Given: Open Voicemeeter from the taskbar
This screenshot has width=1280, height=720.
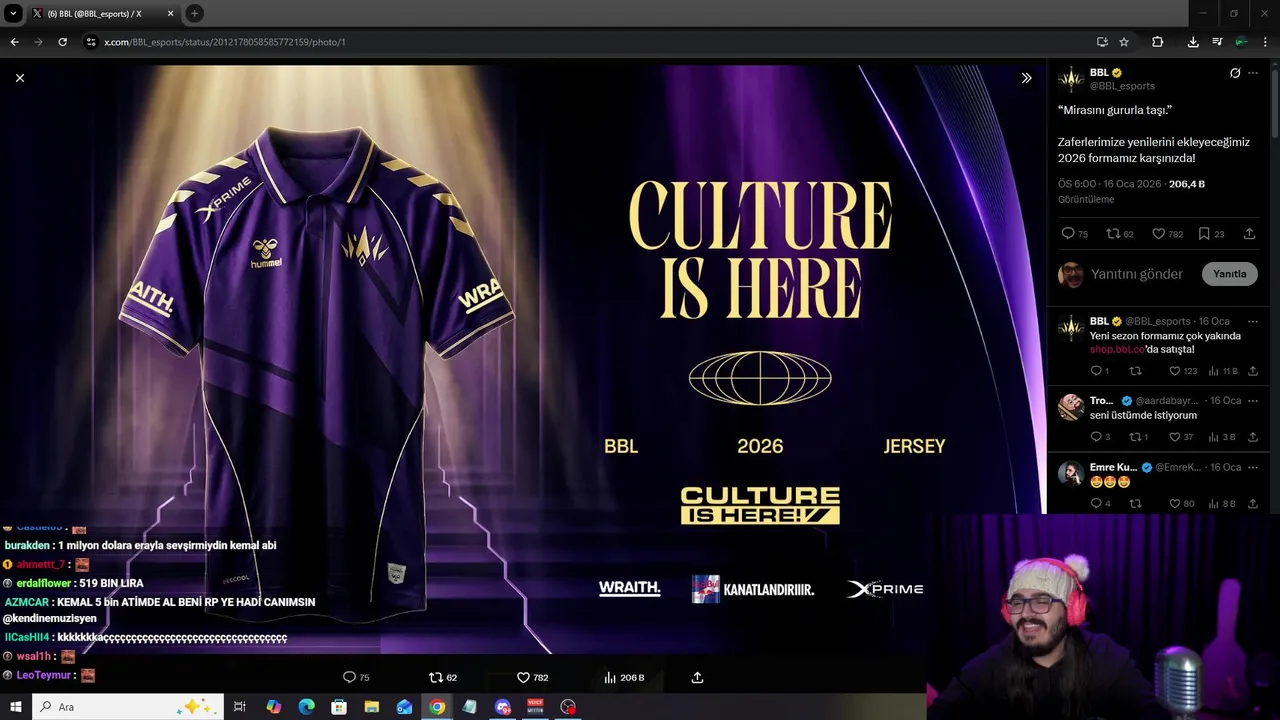Looking at the screenshot, I should pos(535,707).
